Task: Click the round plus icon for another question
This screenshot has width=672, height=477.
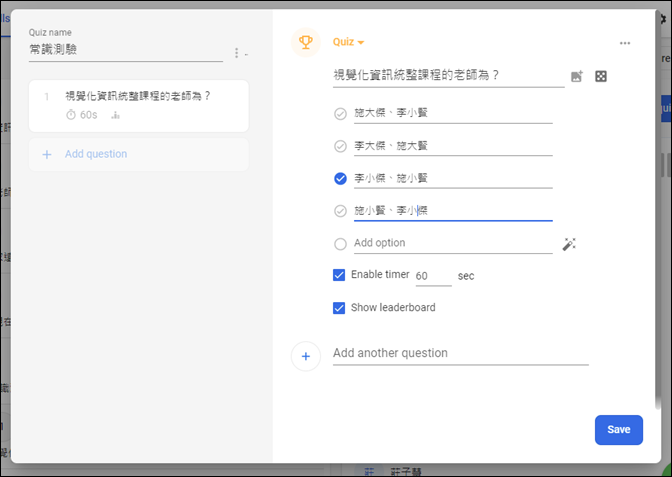Action: [x=306, y=356]
